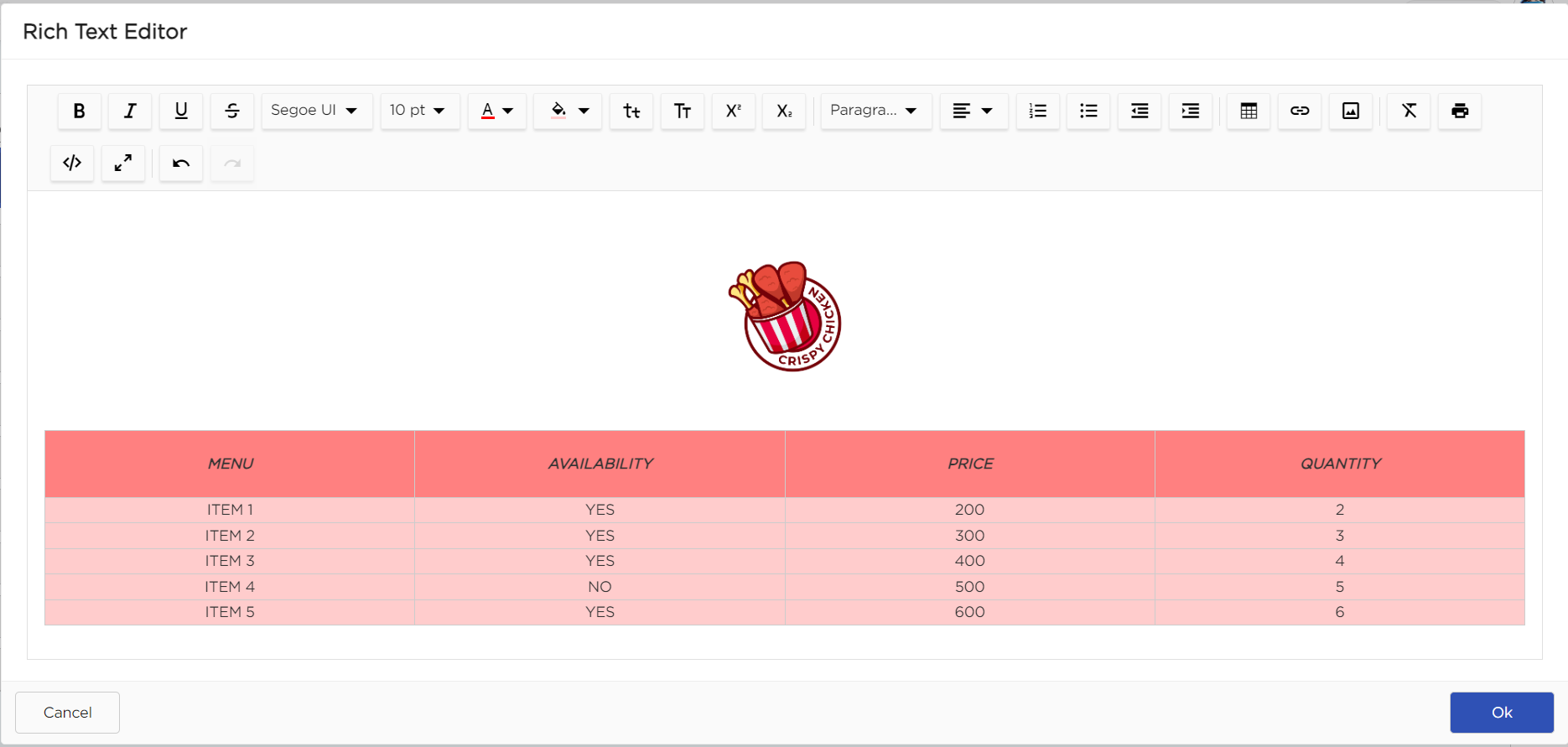This screenshot has width=1568, height=747.
Task: Click the superscript icon
Action: 734,111
